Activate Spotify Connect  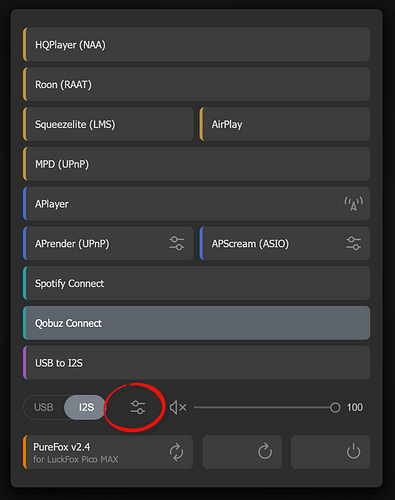196,283
